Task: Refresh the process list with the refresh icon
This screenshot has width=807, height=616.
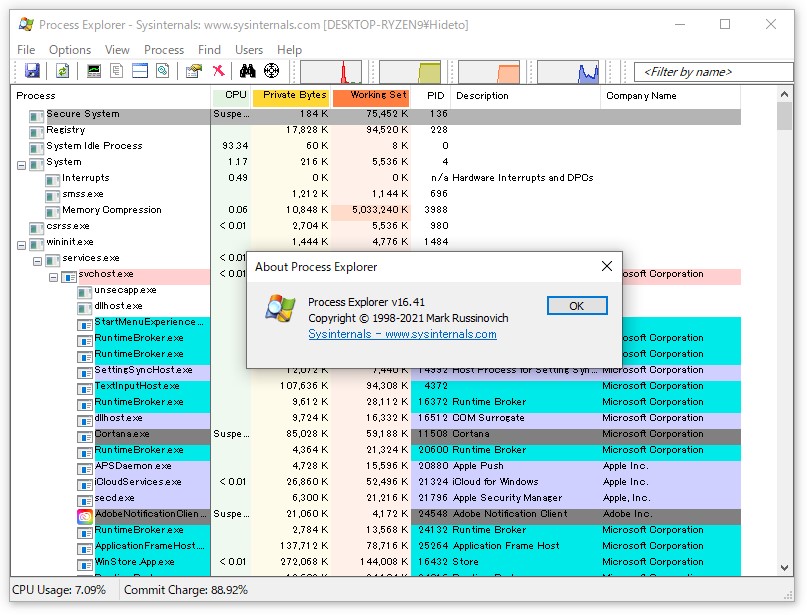Action: pyautogui.click(x=61, y=70)
